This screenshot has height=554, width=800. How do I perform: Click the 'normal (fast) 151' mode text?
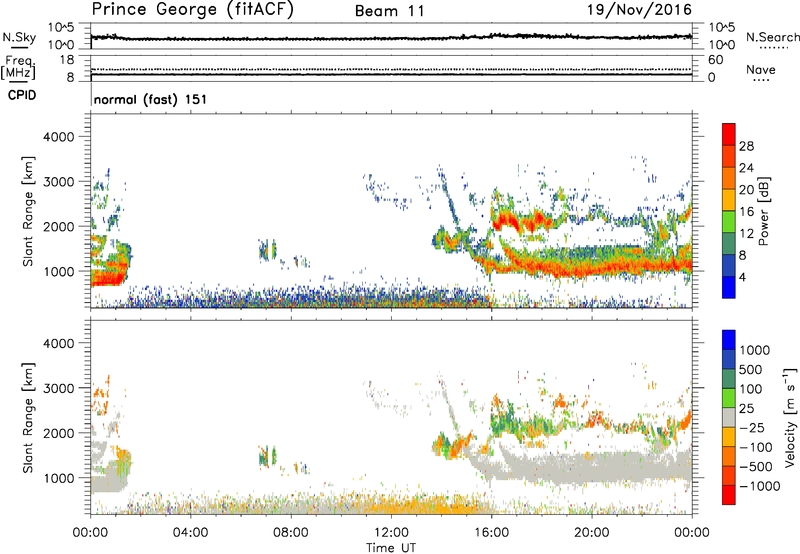pos(151,99)
